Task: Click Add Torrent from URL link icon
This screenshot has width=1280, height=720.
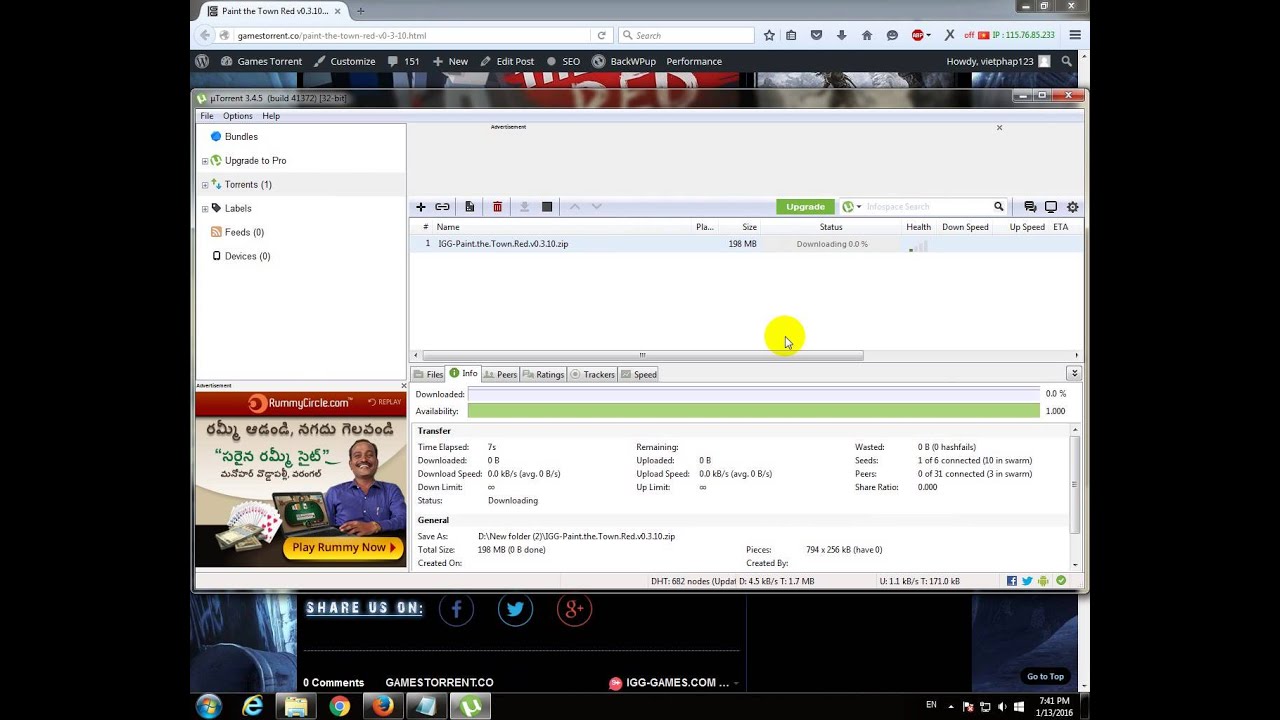Action: click(442, 207)
